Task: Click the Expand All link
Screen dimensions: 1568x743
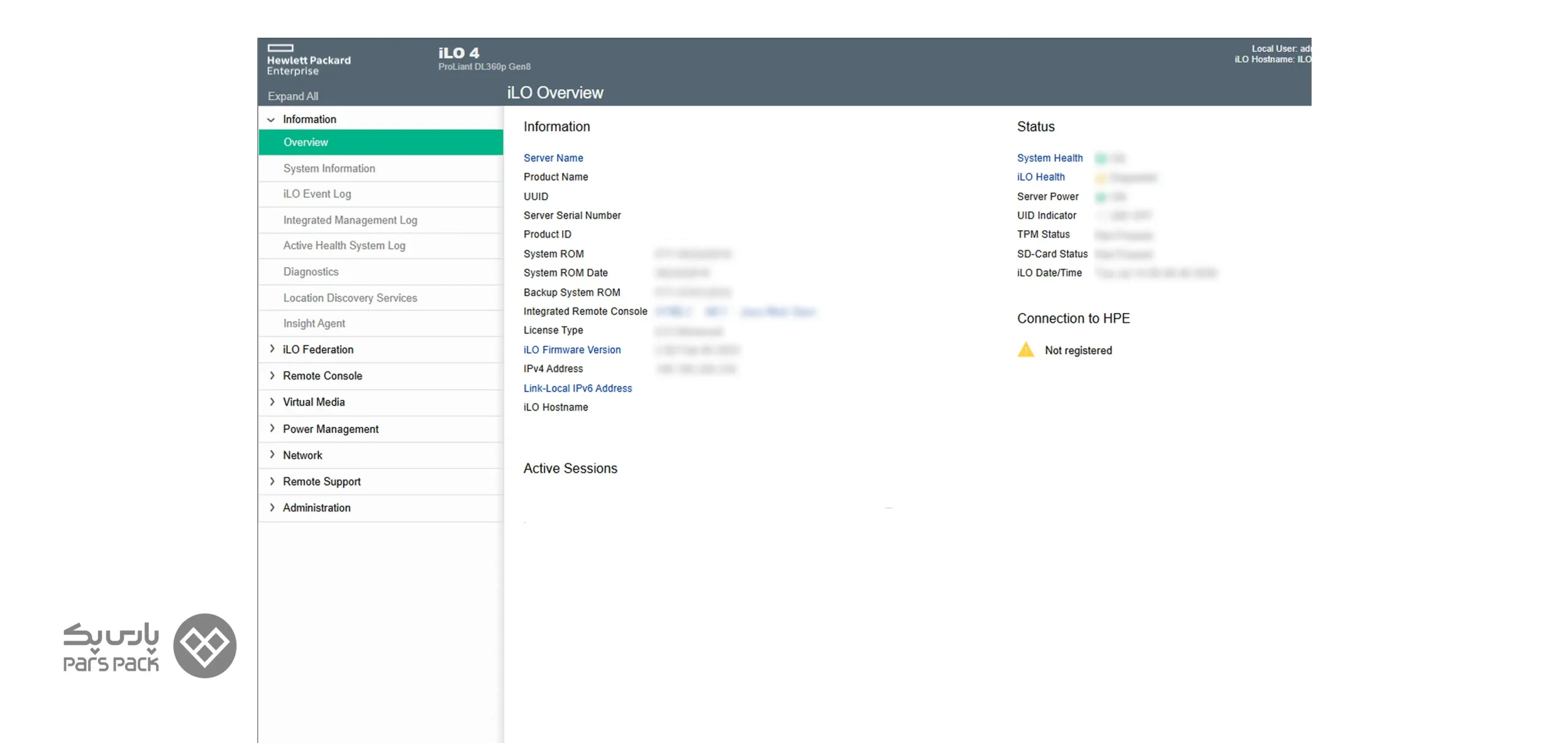Action: (293, 96)
